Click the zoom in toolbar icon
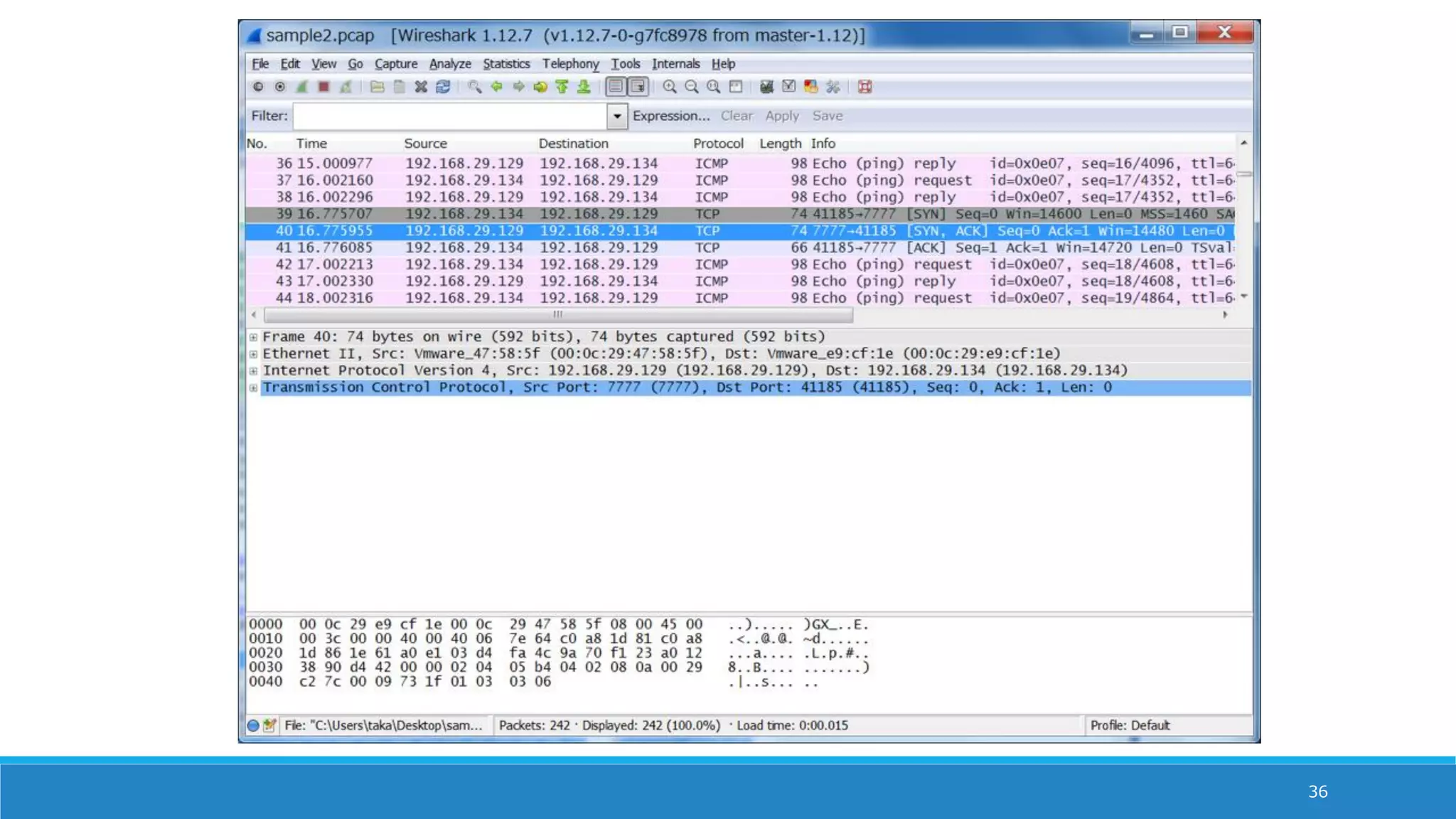The image size is (1456, 819). (x=669, y=87)
